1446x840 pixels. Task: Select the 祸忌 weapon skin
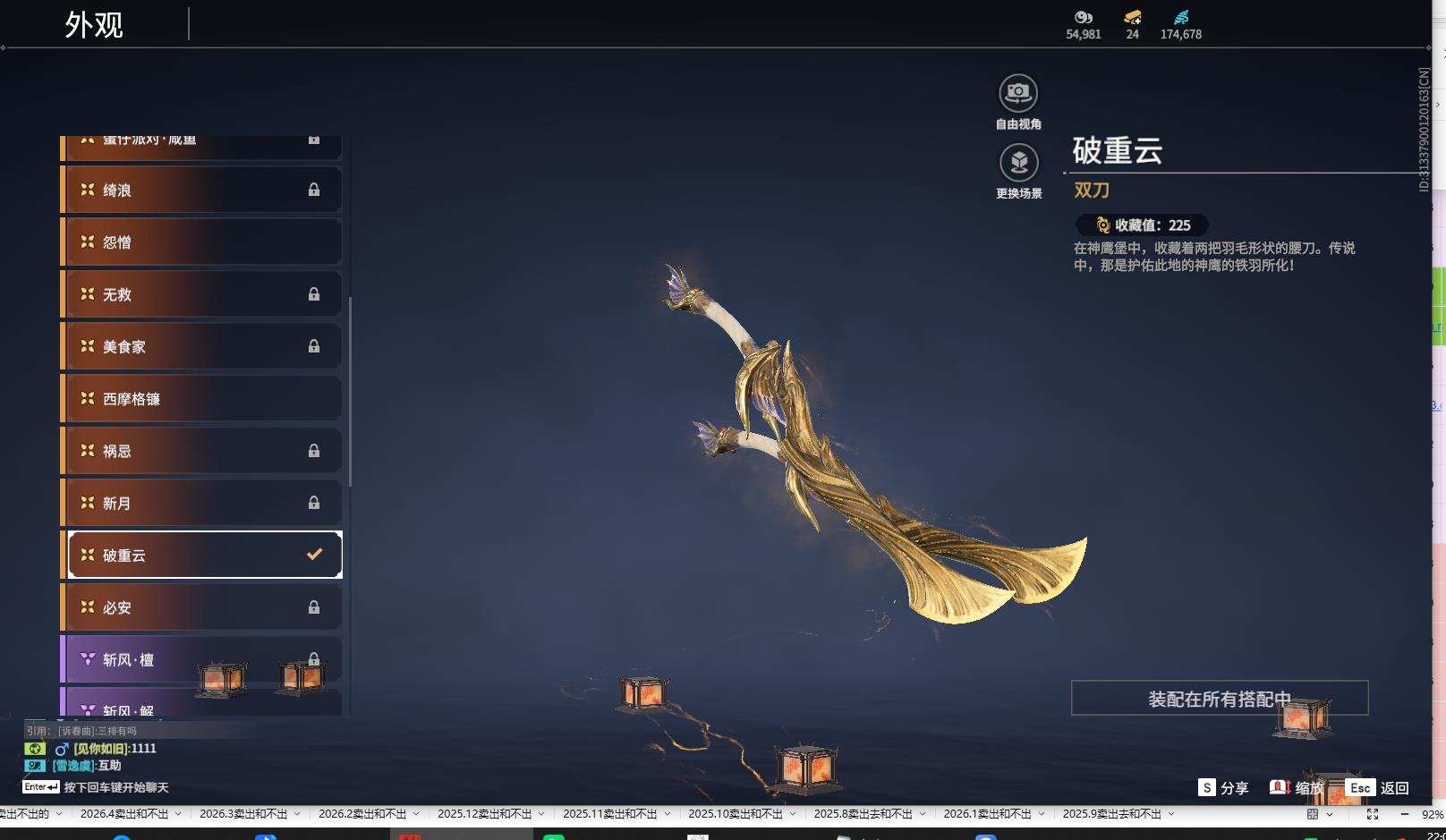pyautogui.click(x=205, y=451)
